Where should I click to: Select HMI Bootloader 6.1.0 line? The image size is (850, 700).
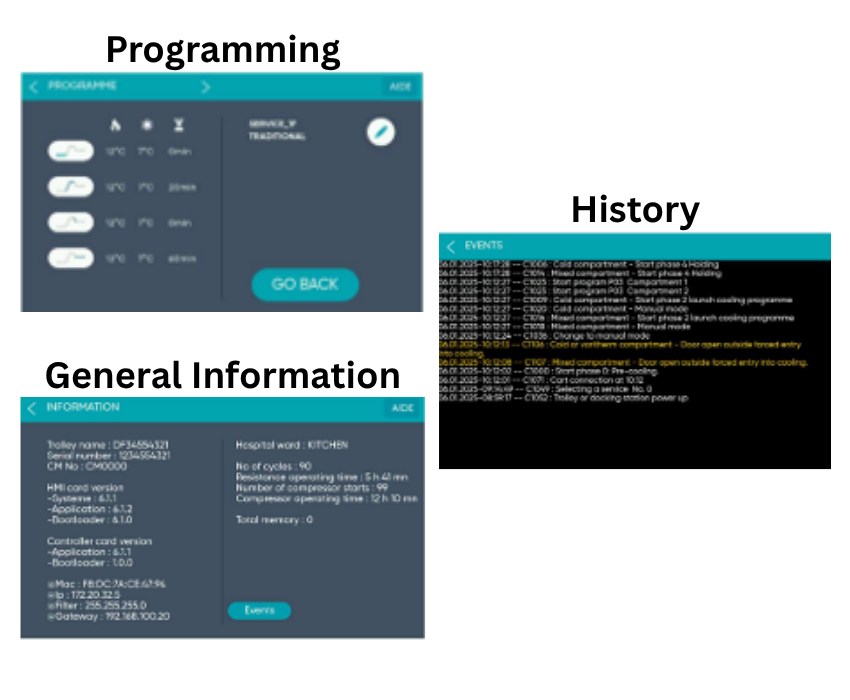click(x=89, y=520)
